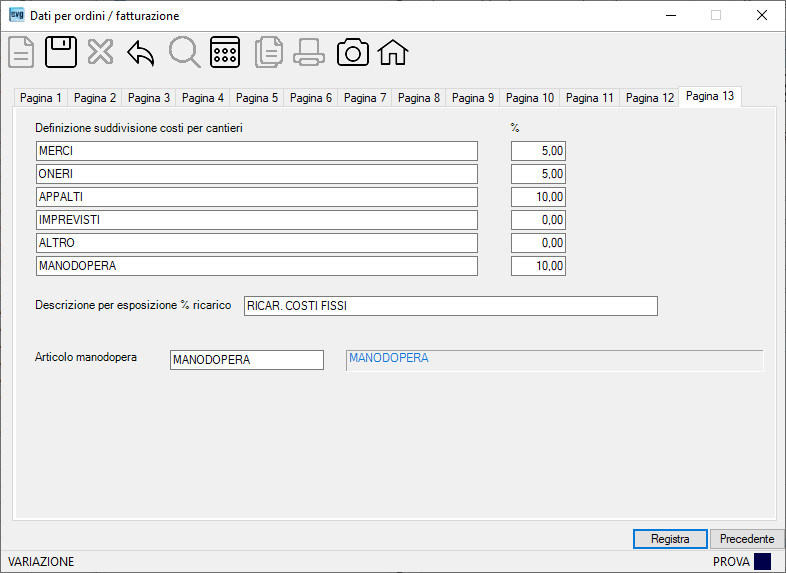Open the calculator keypad icon

[225, 52]
